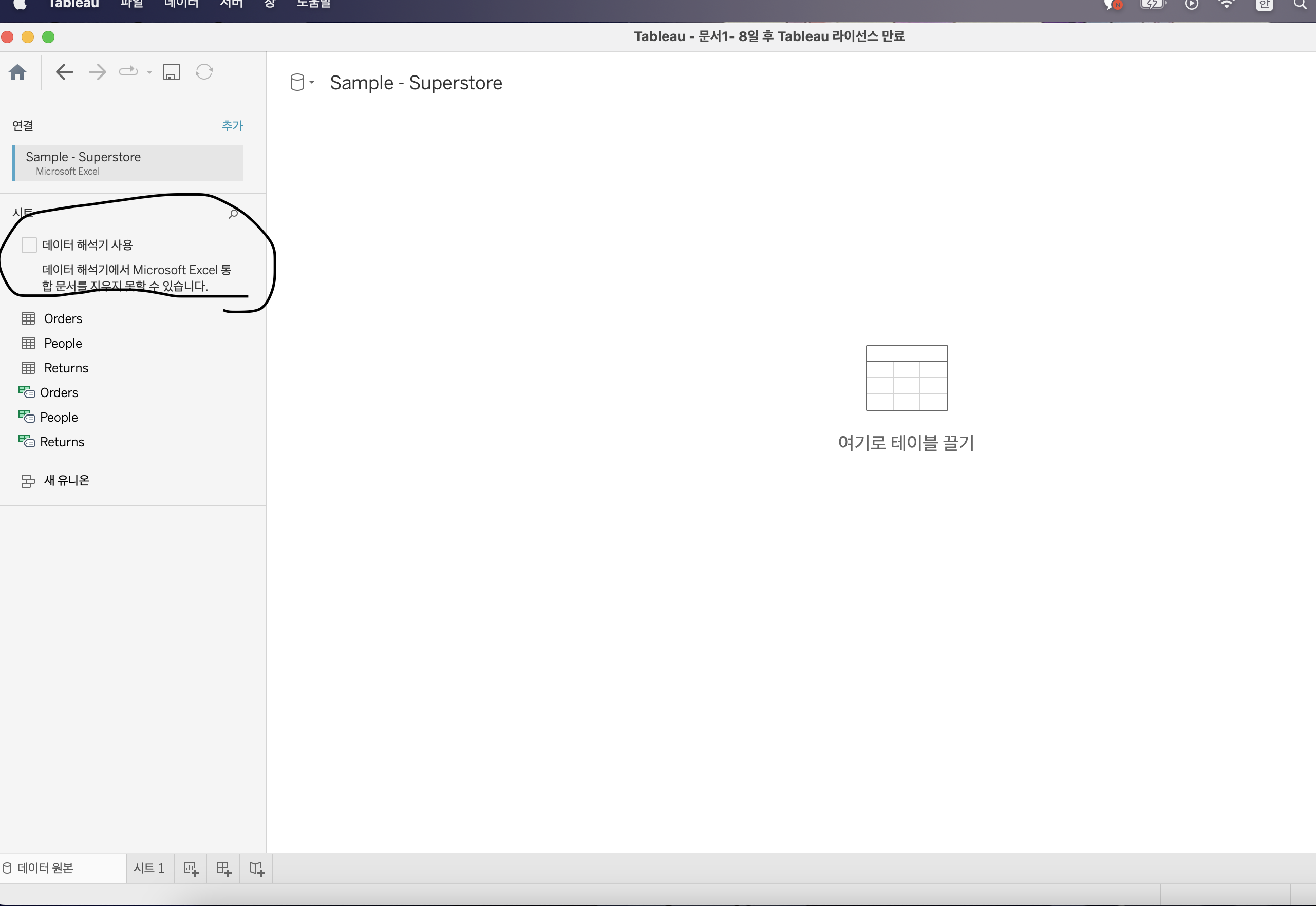1316x906 pixels.
Task: Add a new worksheet from the bottom bar
Action: click(191, 869)
